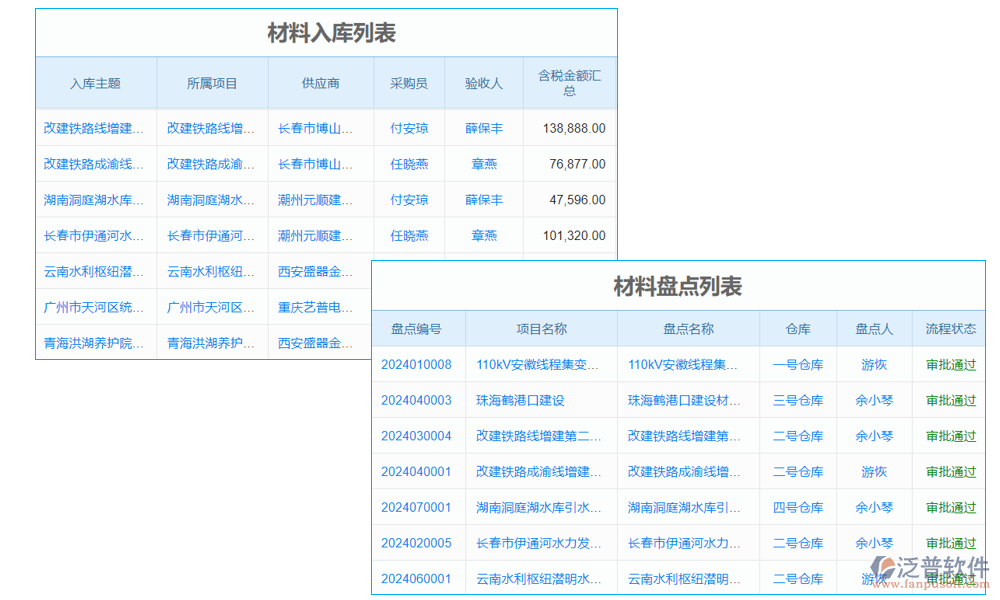The image size is (1000, 600).
Task: Click the 审批通过 status for 2024010008
Action: pyautogui.click(x=947, y=364)
